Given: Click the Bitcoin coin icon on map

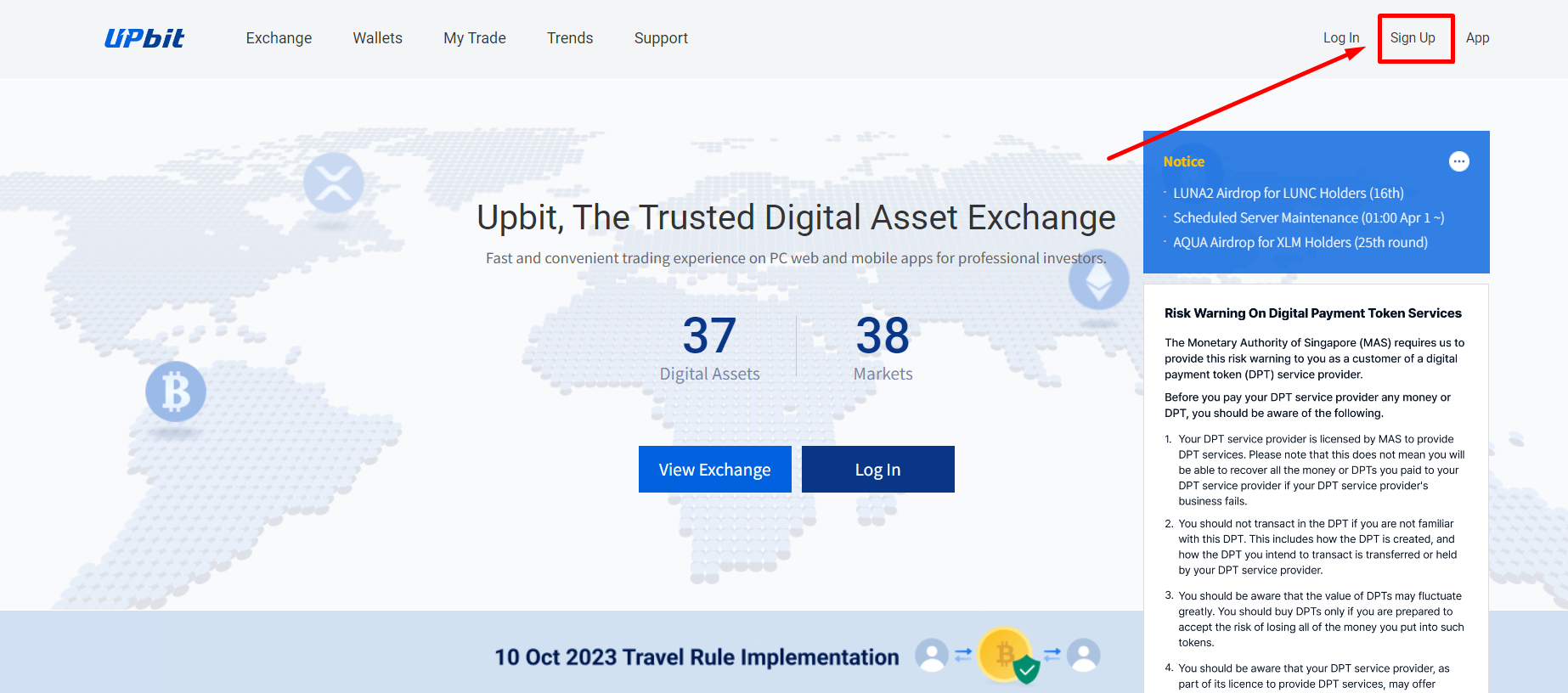Looking at the screenshot, I should click(x=176, y=392).
